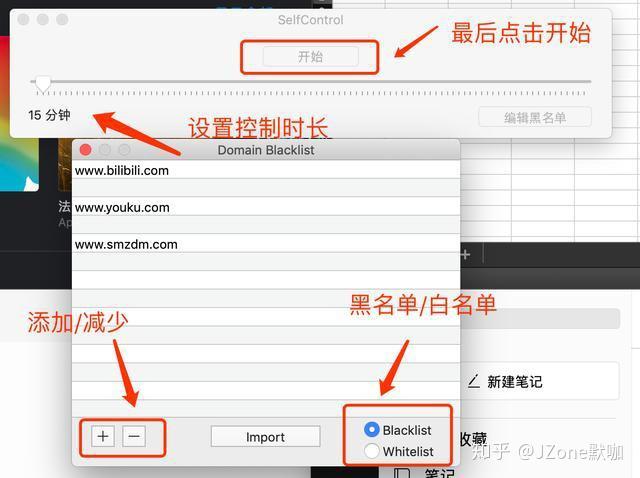Screen dimensions: 640x478
Task: Close the Domain Blacklist window
Action: tap(86, 150)
